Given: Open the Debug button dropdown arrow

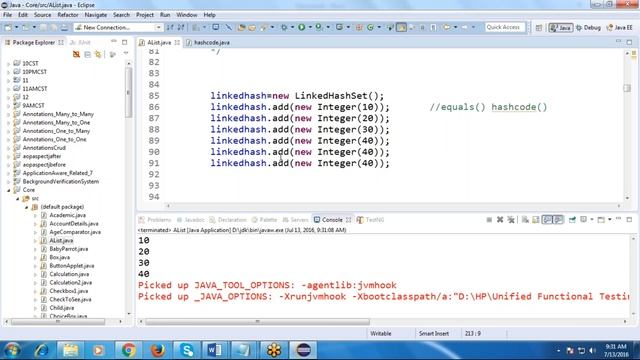Looking at the screenshot, I should click(292, 27).
